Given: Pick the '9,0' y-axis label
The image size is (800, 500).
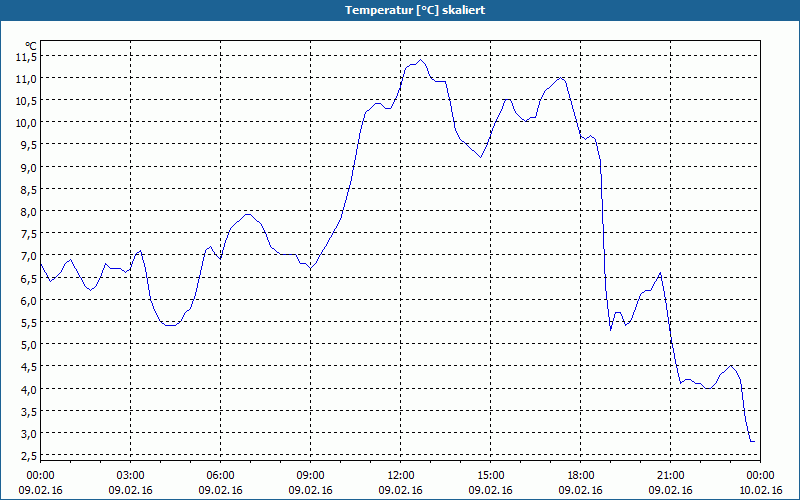Looking at the screenshot, I should pos(28,167).
